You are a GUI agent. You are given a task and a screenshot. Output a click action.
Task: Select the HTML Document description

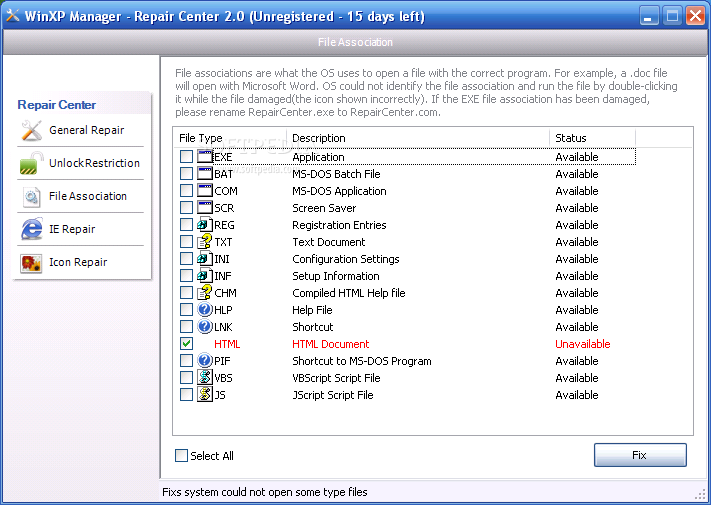click(x=331, y=344)
